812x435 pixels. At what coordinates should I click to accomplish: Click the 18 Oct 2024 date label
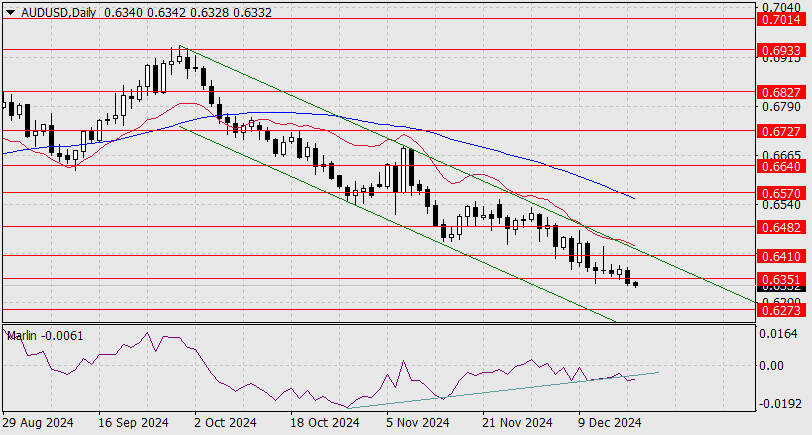(324, 423)
